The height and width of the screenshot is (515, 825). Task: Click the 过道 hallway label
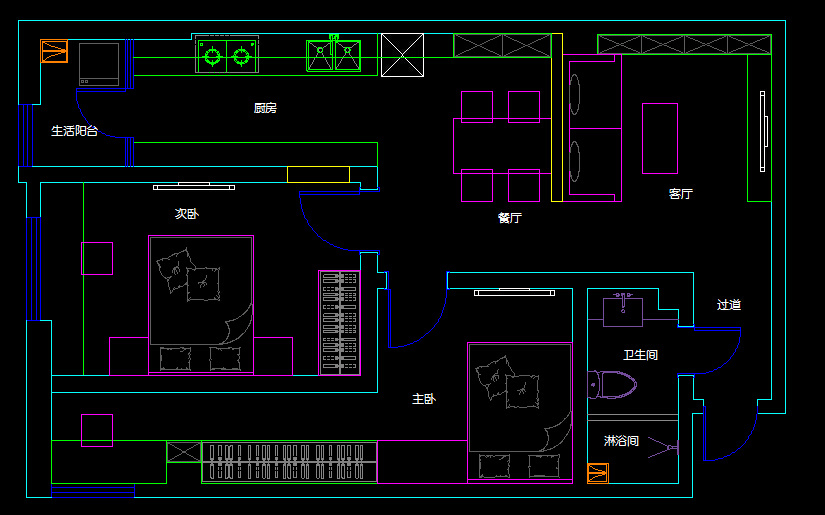(x=729, y=305)
